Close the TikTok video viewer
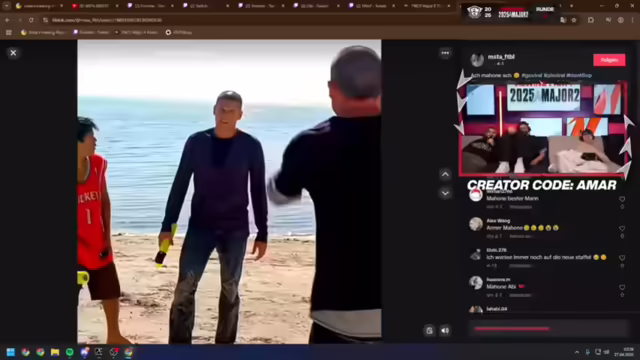 tap(13, 53)
